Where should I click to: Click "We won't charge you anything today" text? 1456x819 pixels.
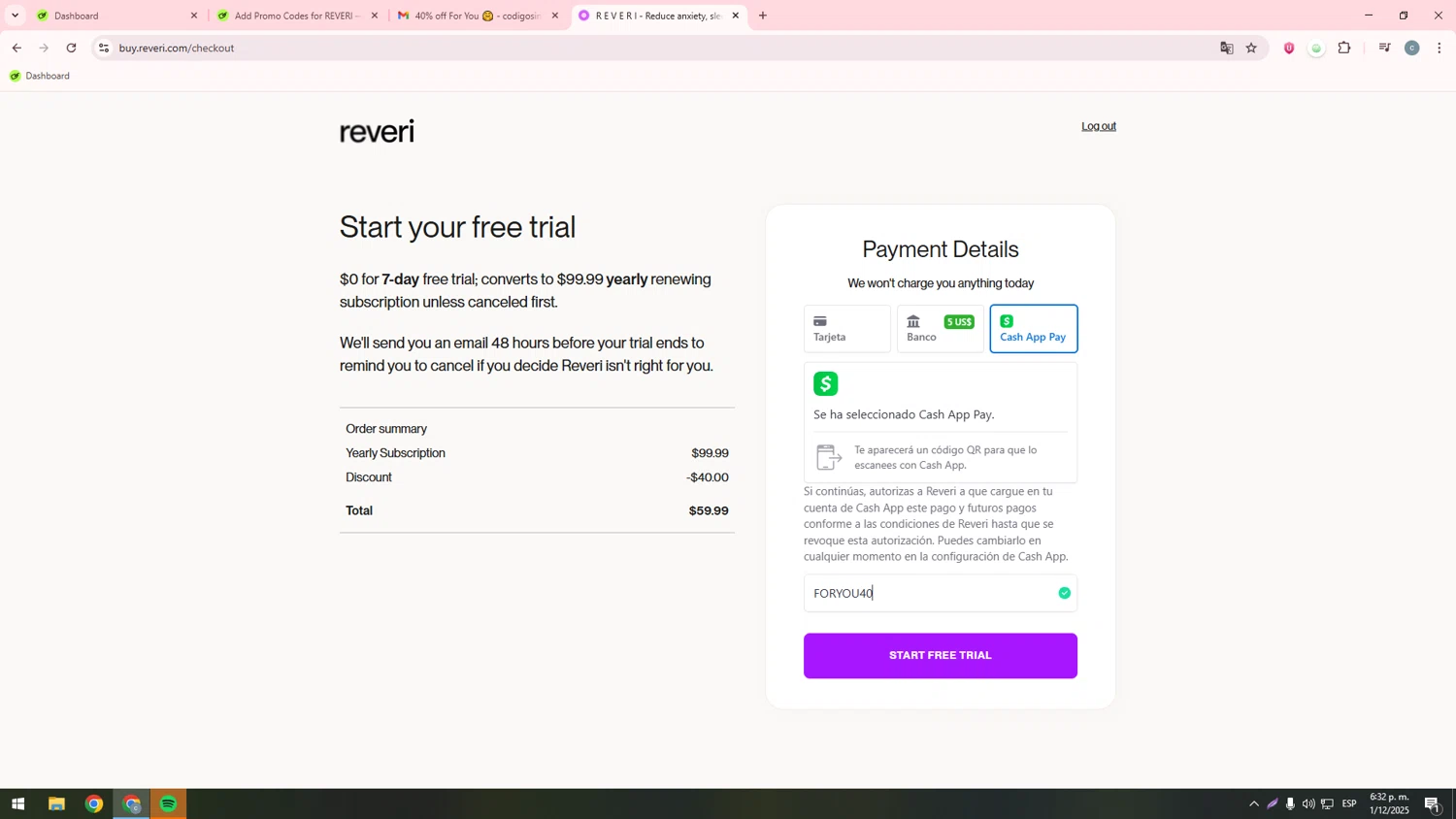[x=940, y=283]
